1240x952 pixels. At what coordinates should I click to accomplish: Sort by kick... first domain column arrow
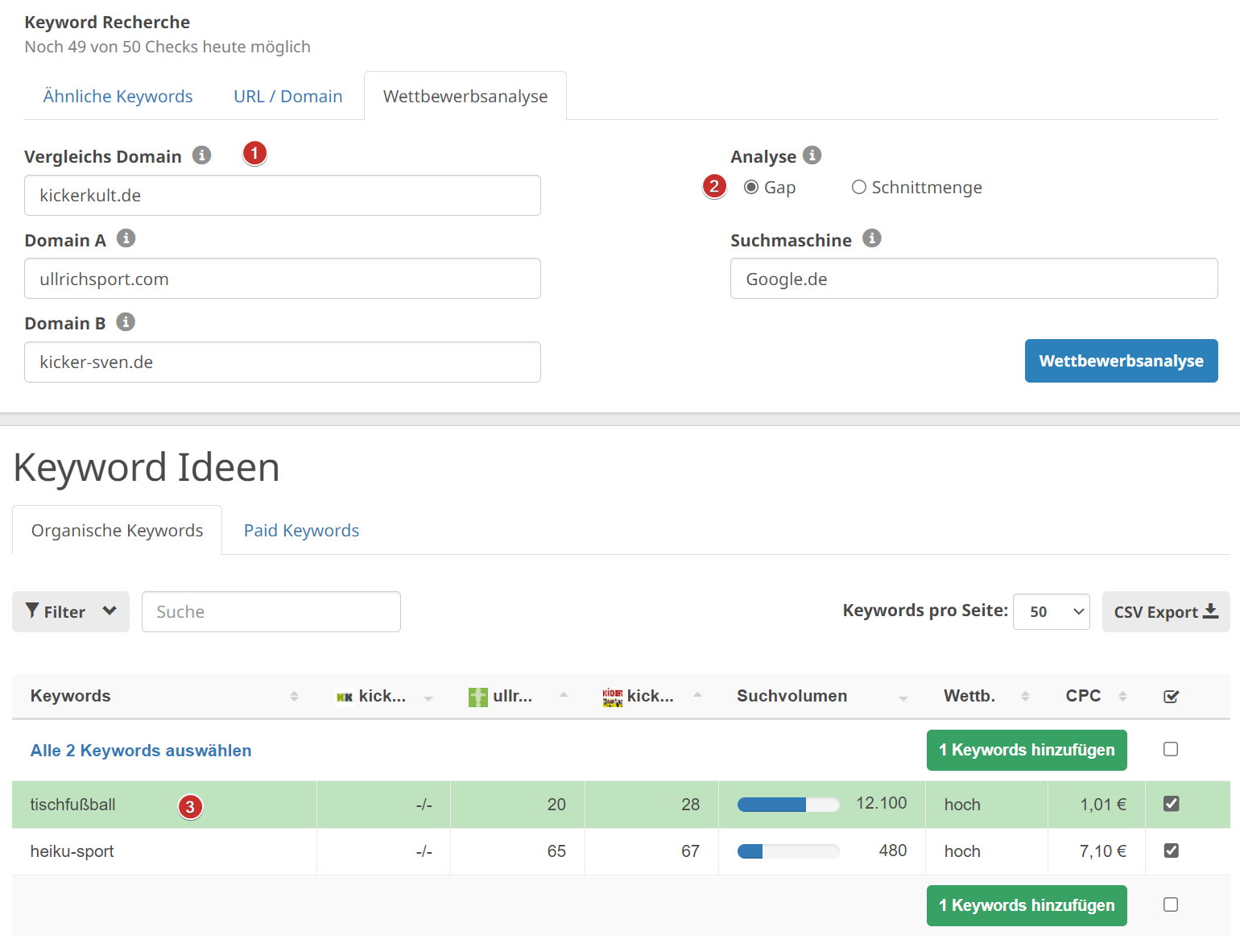[x=428, y=698]
